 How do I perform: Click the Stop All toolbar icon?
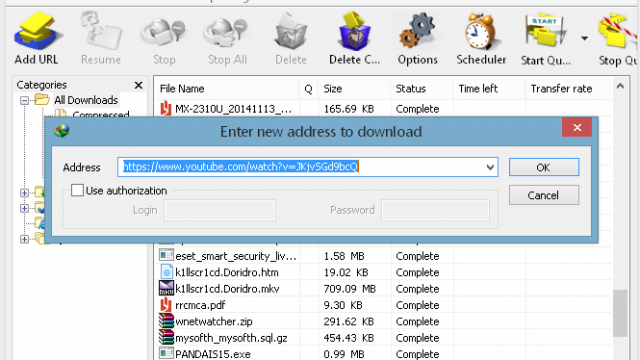click(x=227, y=38)
